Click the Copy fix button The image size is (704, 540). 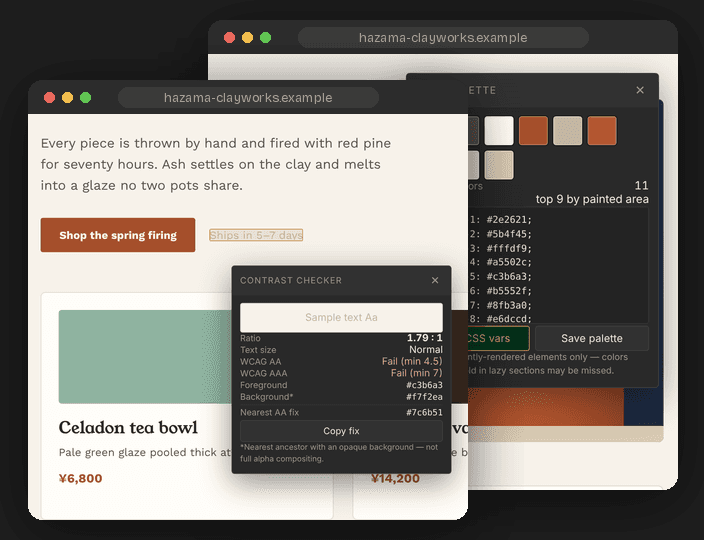click(x=341, y=431)
